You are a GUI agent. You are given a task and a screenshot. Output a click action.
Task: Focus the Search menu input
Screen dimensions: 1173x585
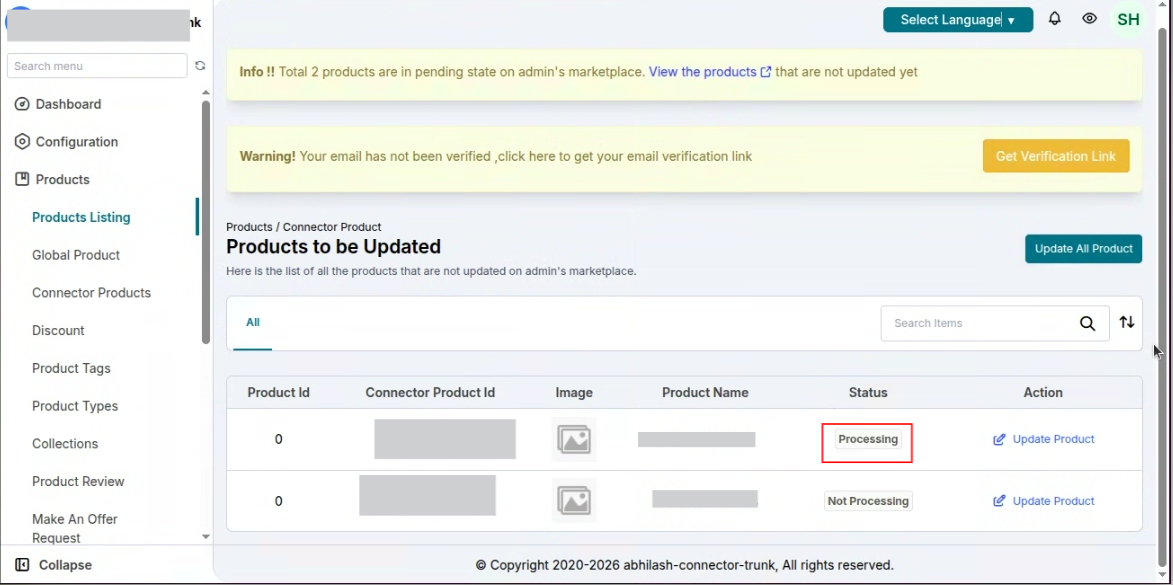click(x=97, y=66)
